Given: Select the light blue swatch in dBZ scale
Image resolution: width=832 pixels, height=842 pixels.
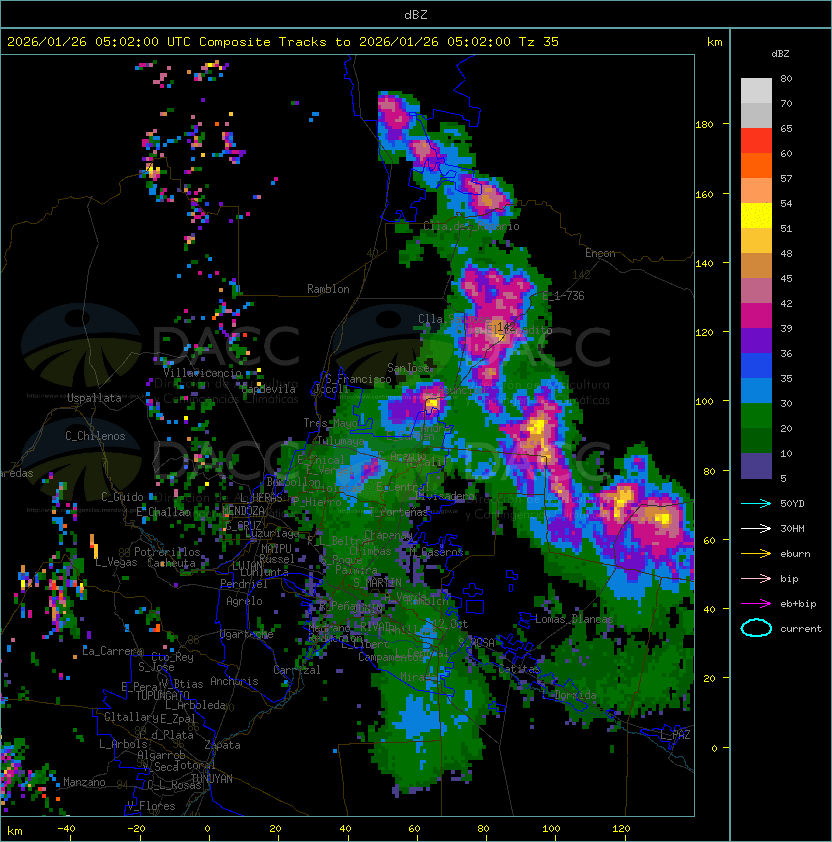Looking at the screenshot, I should coord(756,390).
